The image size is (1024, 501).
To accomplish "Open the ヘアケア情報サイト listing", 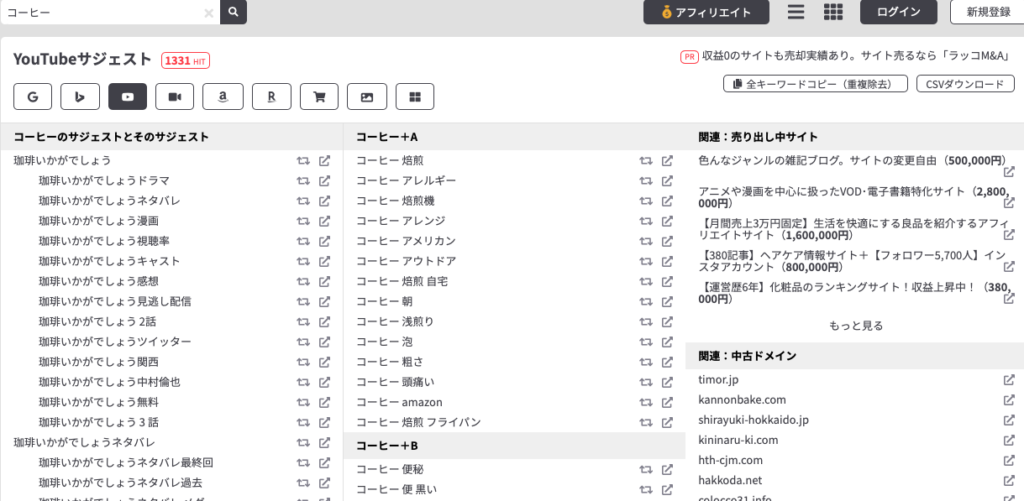I will (x=851, y=261).
